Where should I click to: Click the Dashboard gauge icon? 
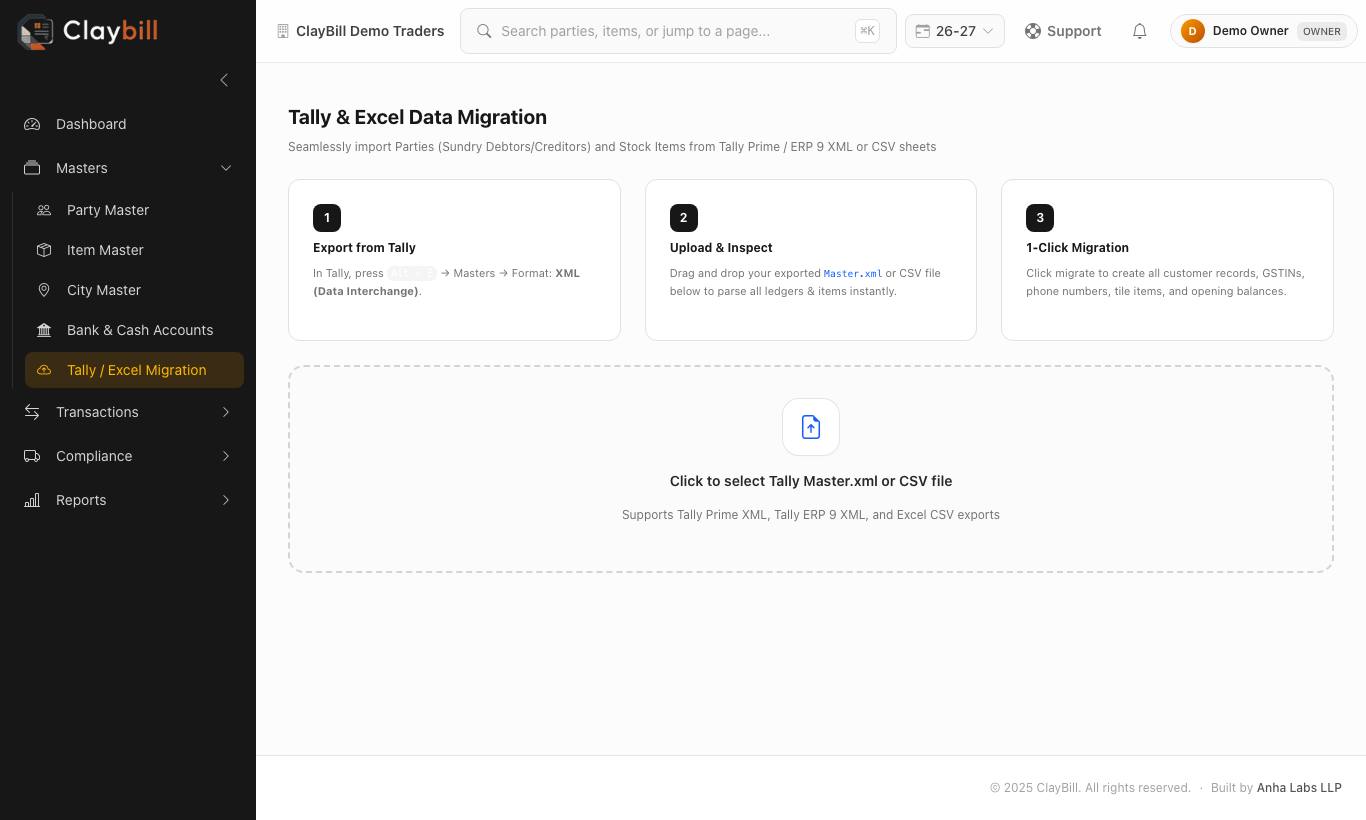32,124
